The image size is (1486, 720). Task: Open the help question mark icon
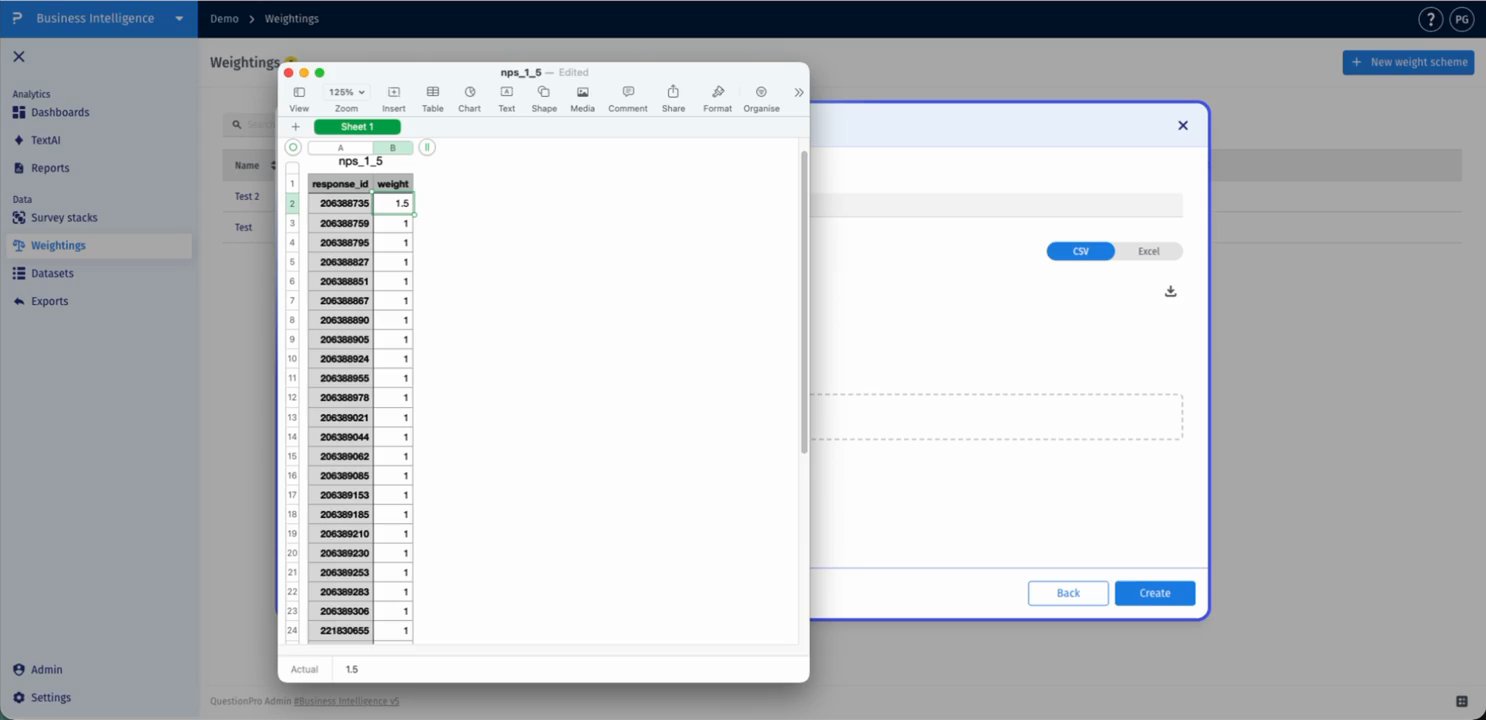[1431, 19]
